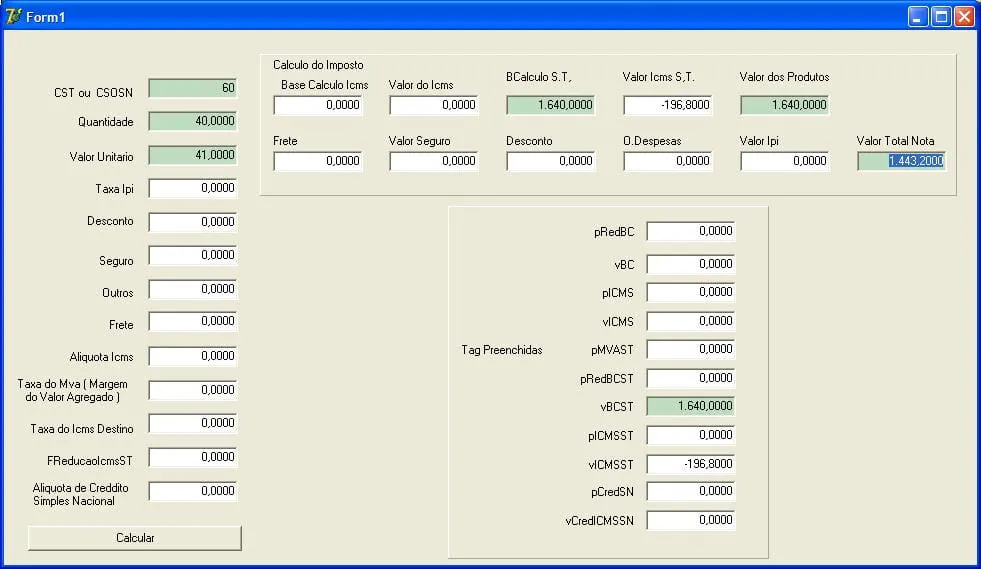Maximize the Form1 window
The image size is (981, 569).
[x=941, y=16]
